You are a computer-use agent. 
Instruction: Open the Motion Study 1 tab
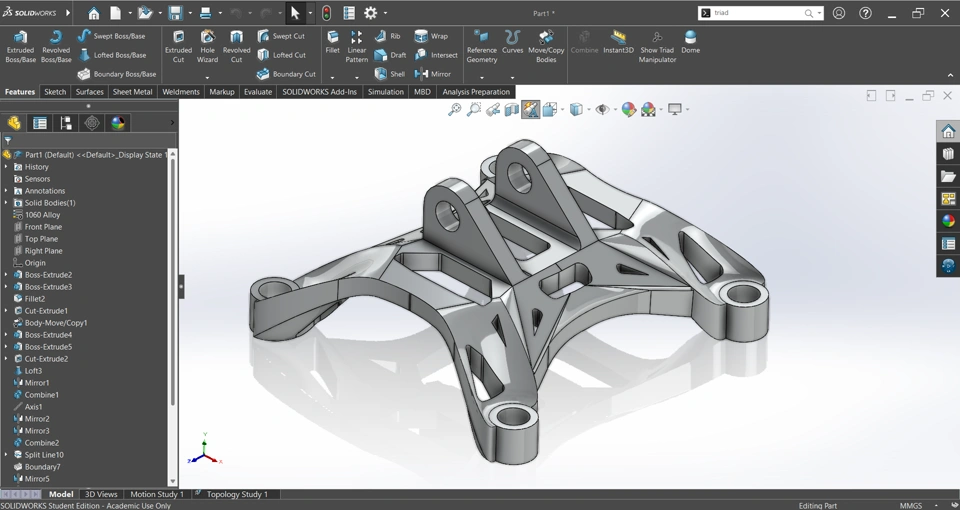(x=157, y=494)
